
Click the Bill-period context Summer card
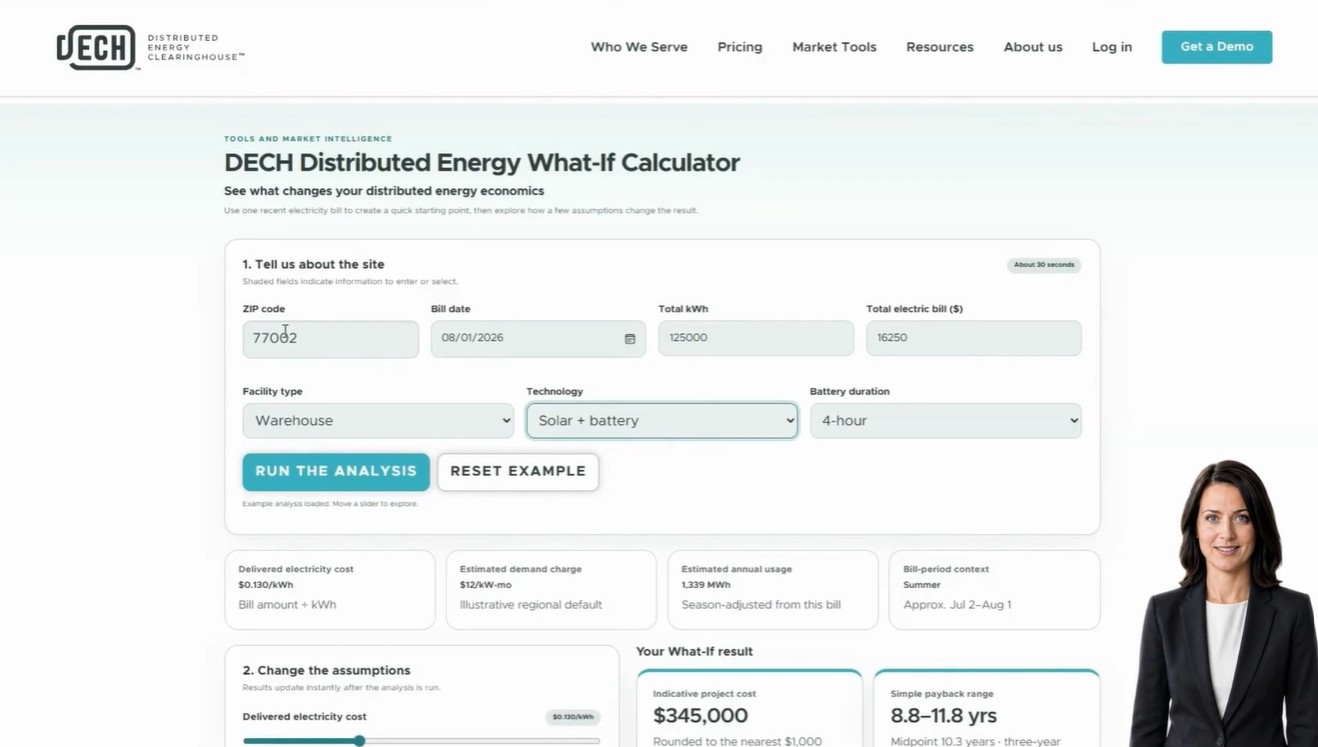(995, 590)
